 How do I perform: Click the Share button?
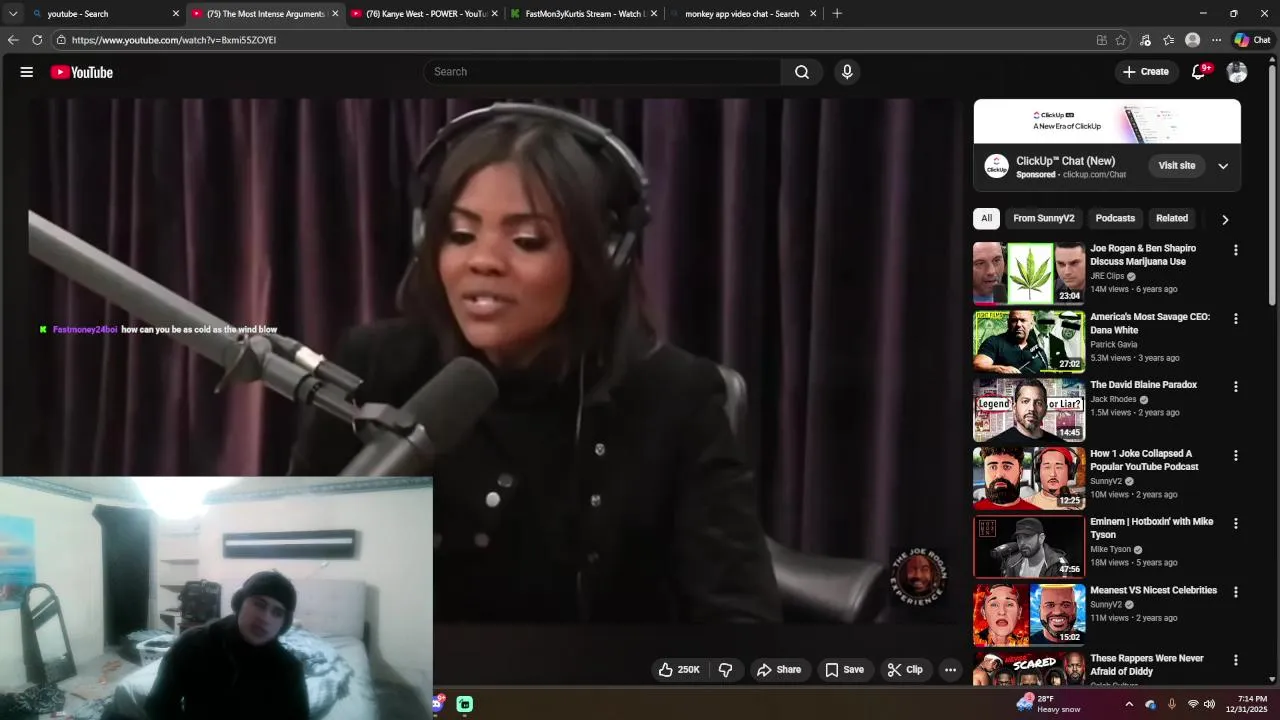pyautogui.click(x=779, y=670)
